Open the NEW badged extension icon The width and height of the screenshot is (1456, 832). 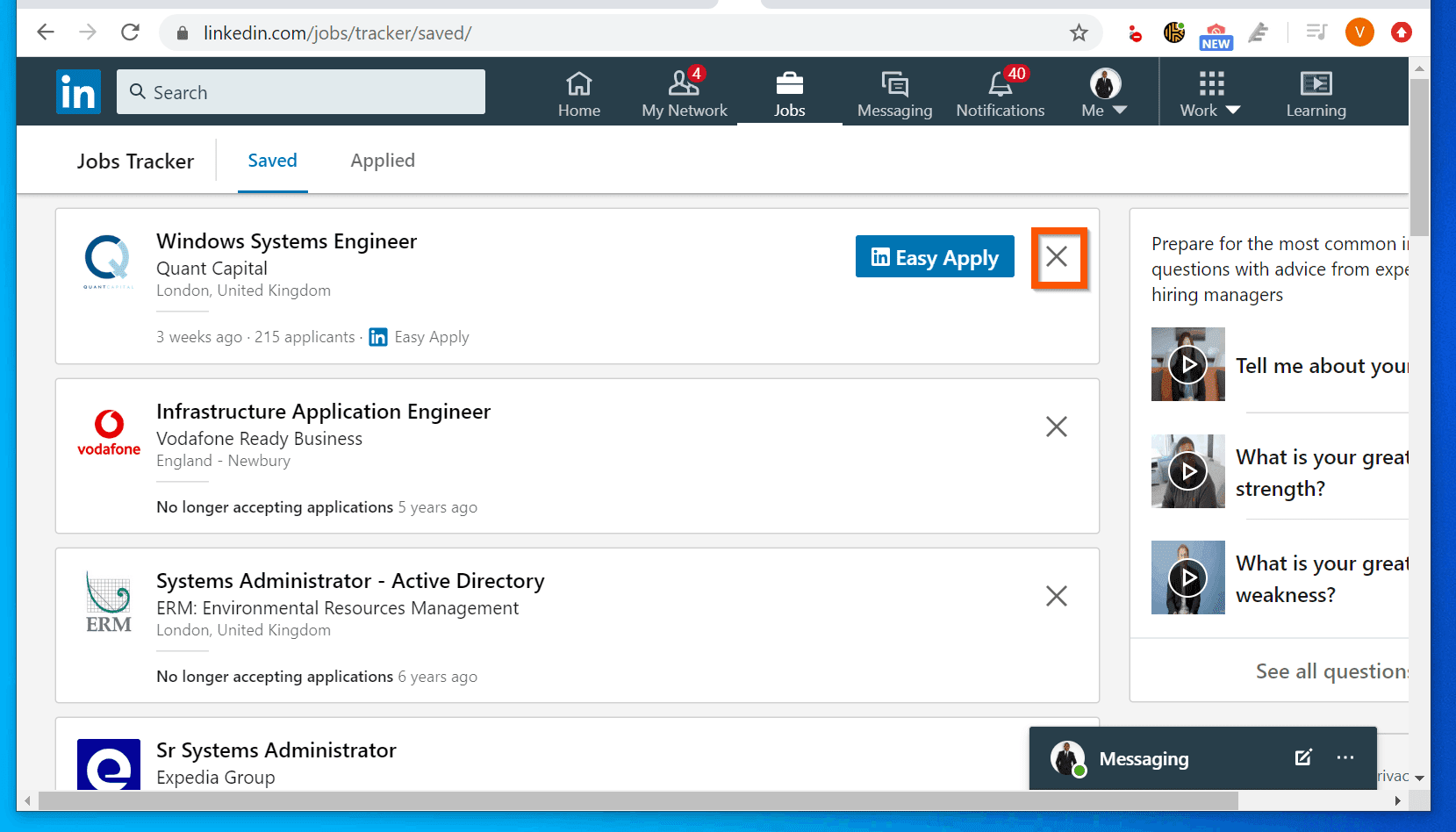[x=1216, y=35]
